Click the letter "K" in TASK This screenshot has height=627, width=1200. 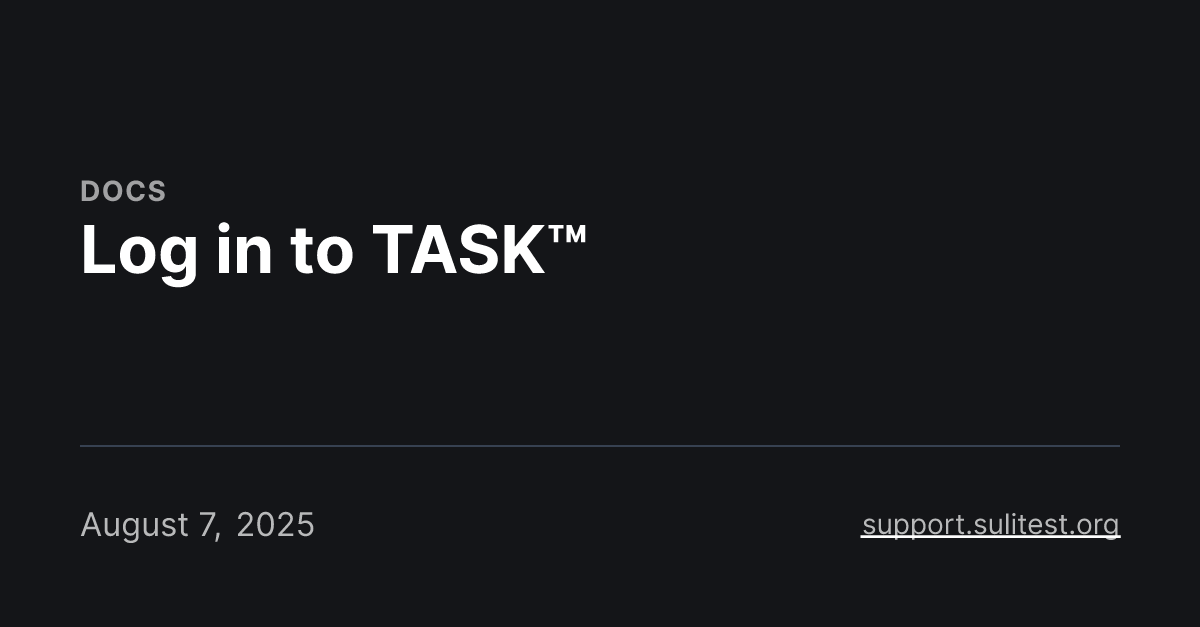pos(522,250)
